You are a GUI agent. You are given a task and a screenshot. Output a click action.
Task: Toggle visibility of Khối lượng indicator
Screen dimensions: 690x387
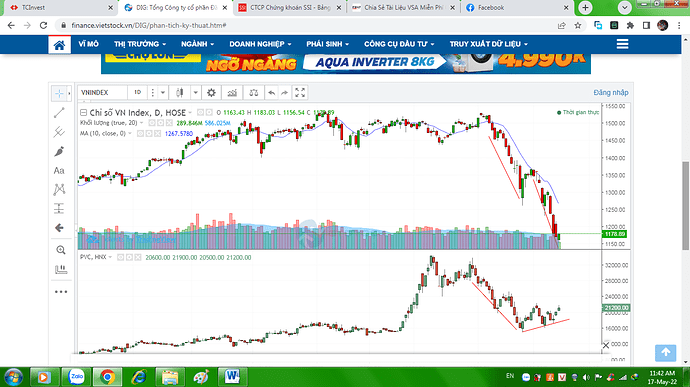(152, 123)
